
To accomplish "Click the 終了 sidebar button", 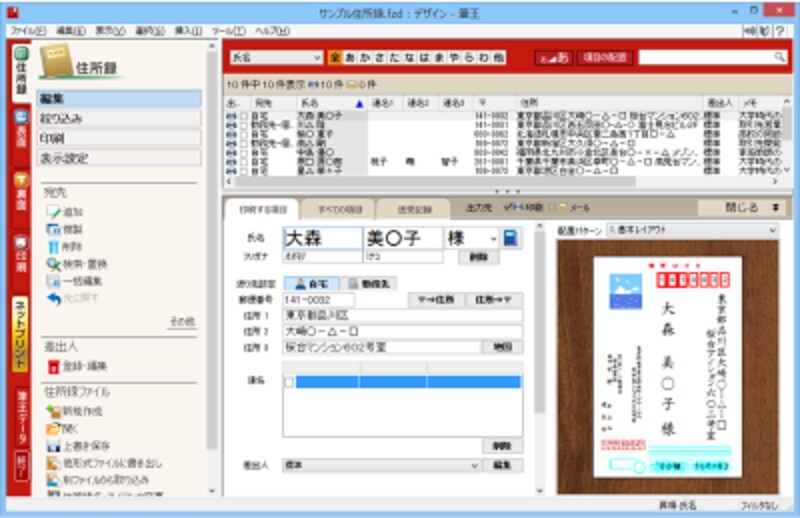I will (x=21, y=466).
